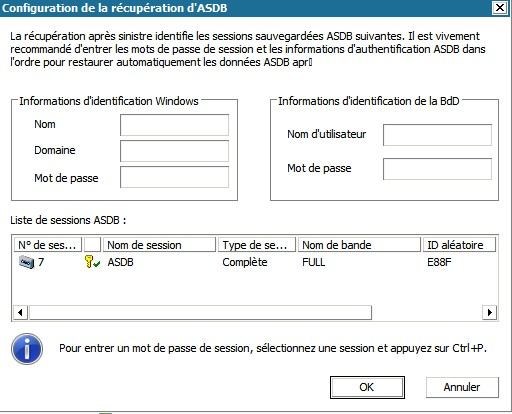Click the Nom de bande column header
Image resolution: width=512 pixels, height=414 pixels.
pyautogui.click(x=359, y=245)
